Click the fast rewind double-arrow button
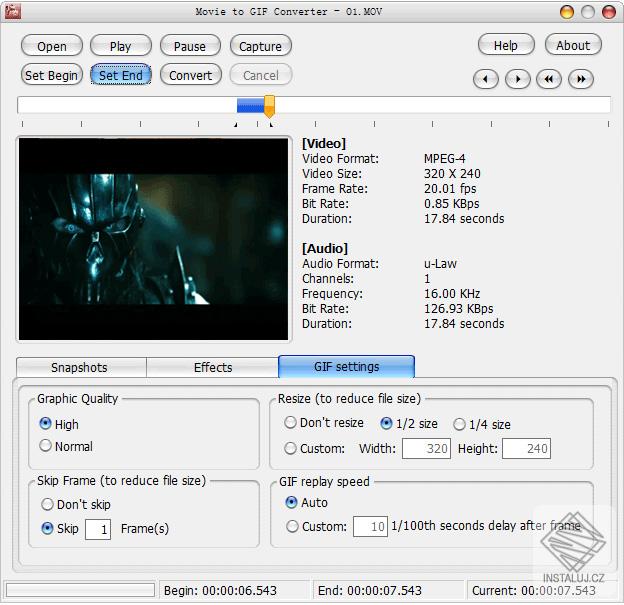The image size is (624, 605). (549, 79)
